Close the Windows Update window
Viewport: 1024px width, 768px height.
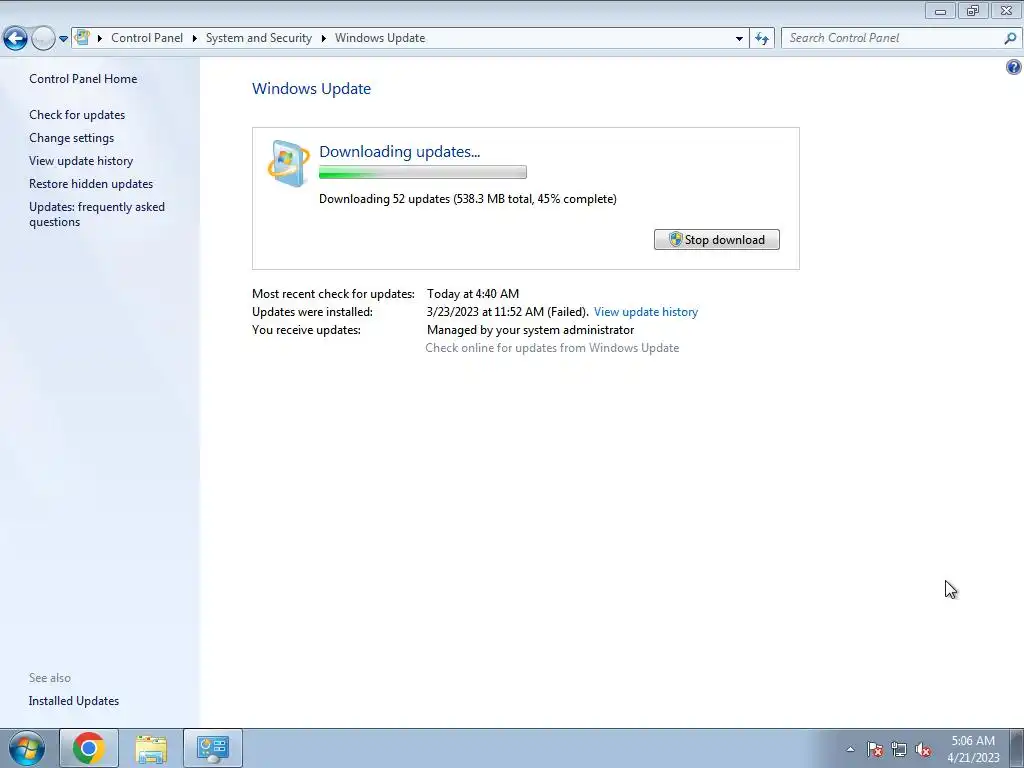(x=1006, y=10)
